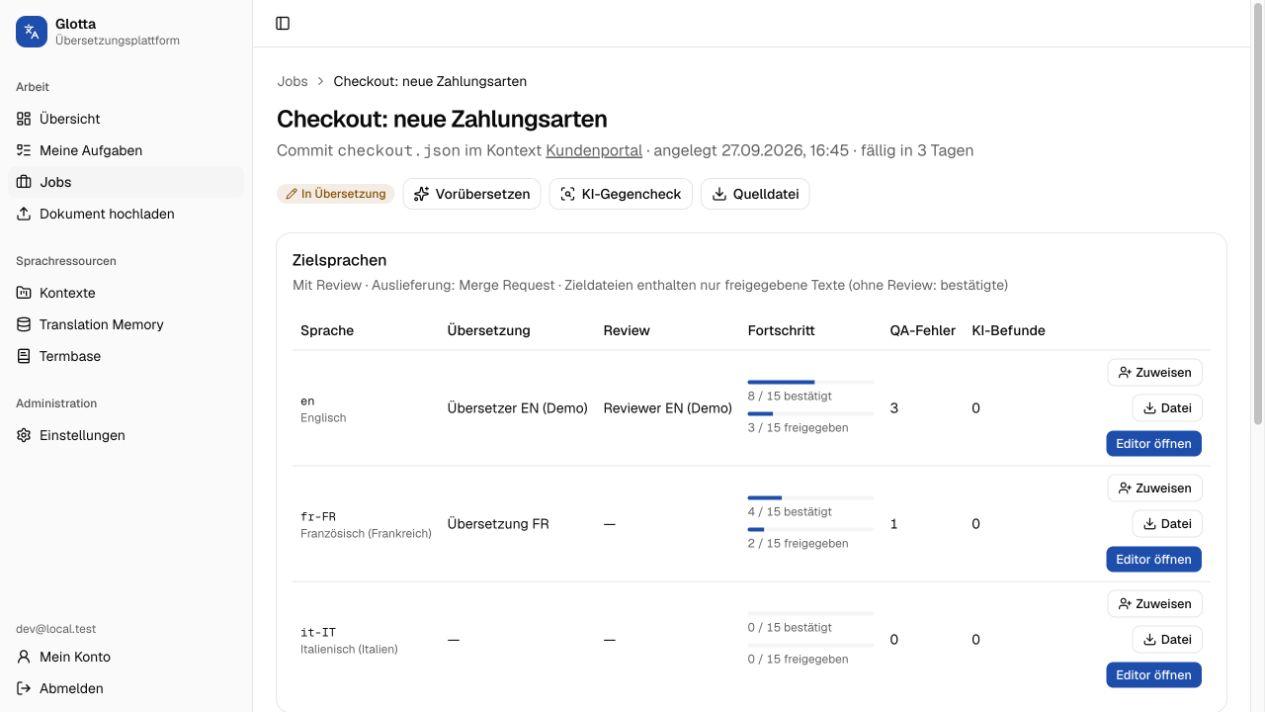1265x712 pixels.
Task: Select the Jobs sidebar item
Action: (126, 182)
